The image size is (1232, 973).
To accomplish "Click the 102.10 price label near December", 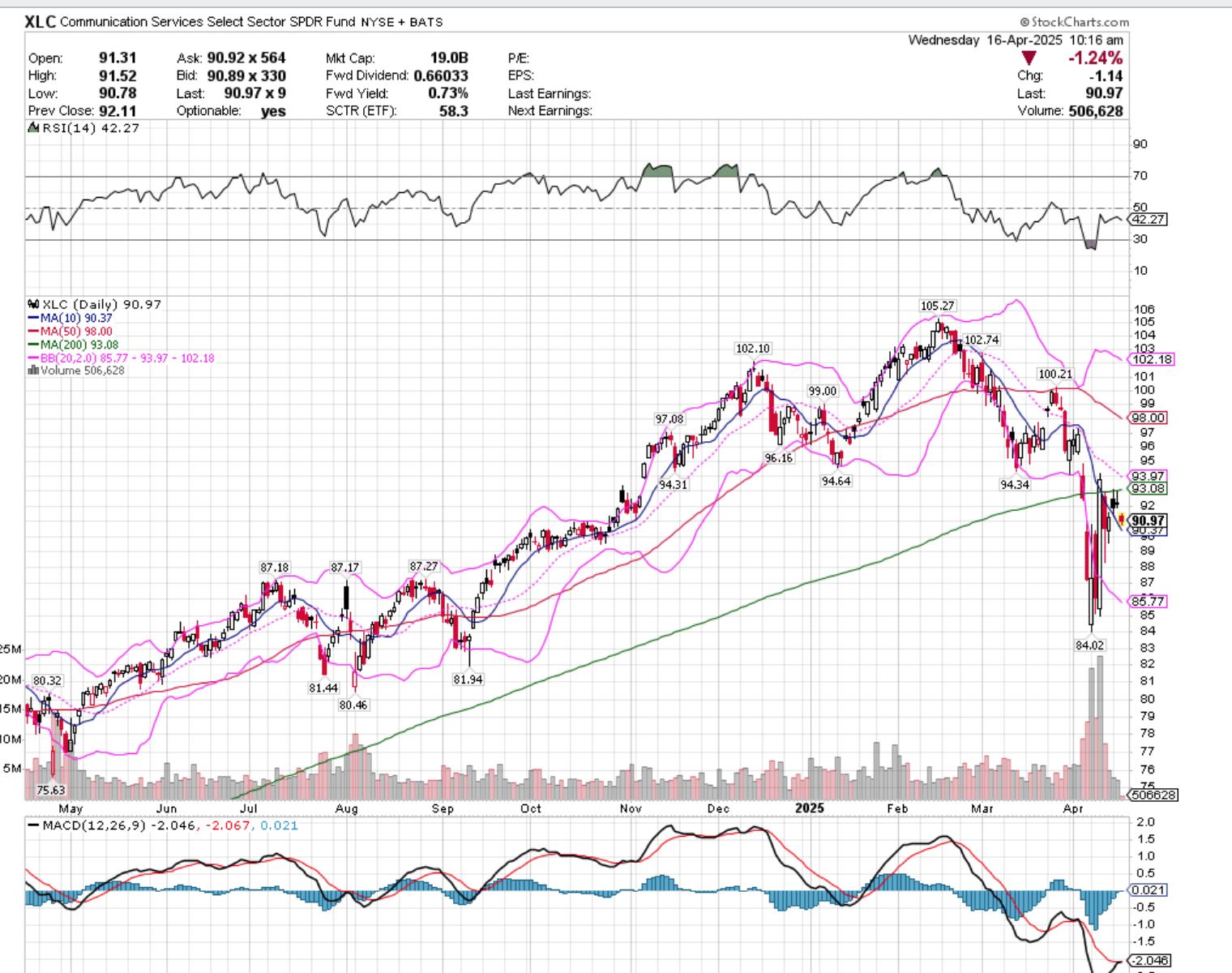I will pyautogui.click(x=753, y=349).
